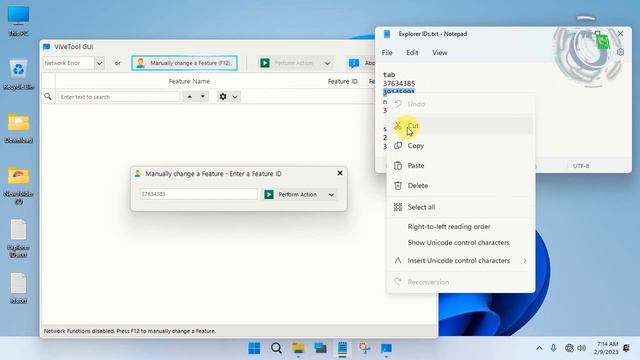Viewport: 640px width, 360px height.
Task: Click the search next down arrow
Action: 202,97
